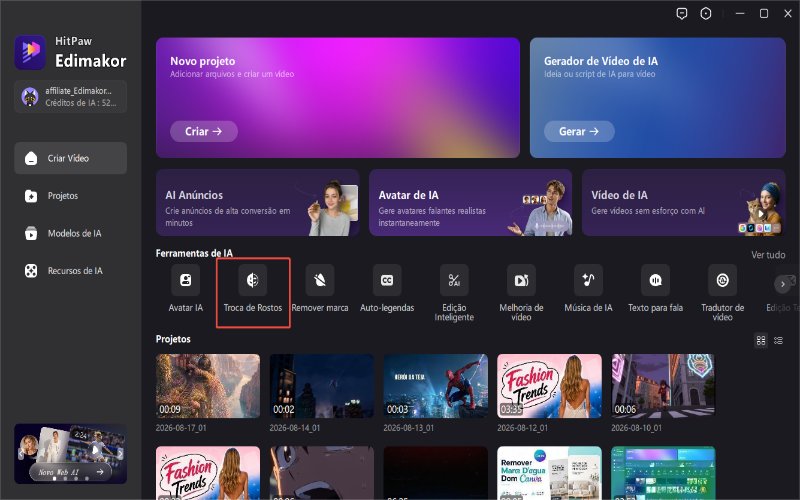Open the Tradutor de vídeo tool

722,293
